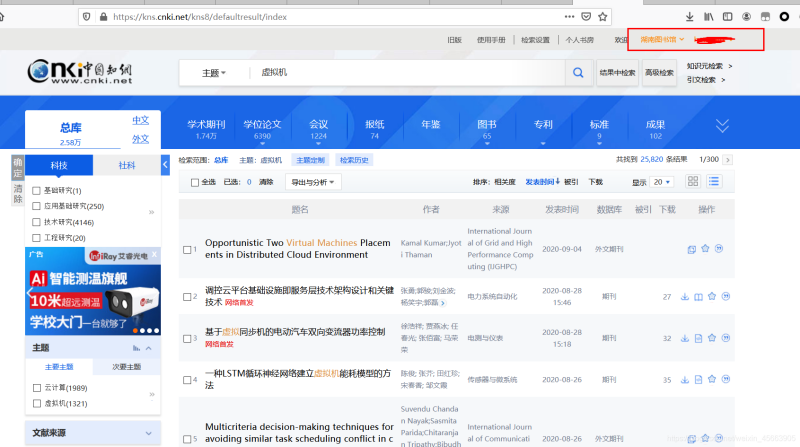Open the 湖南图书馆 account dropdown
The image size is (800, 447).
click(662, 39)
